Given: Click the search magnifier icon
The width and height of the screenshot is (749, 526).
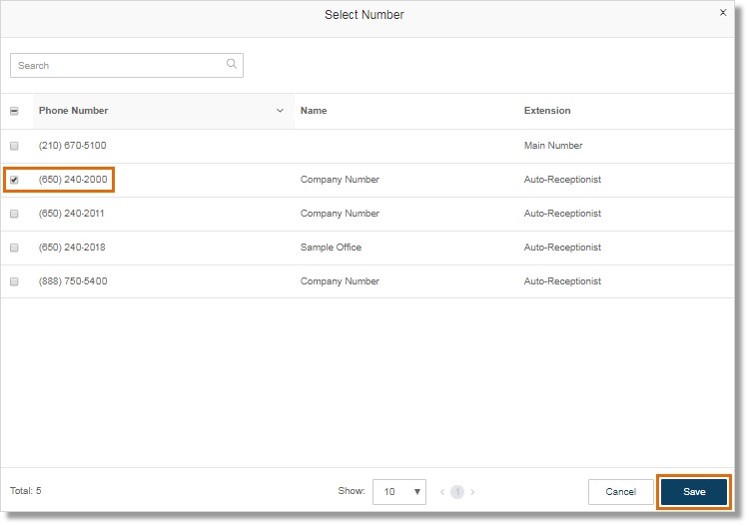Looking at the screenshot, I should coord(232,64).
